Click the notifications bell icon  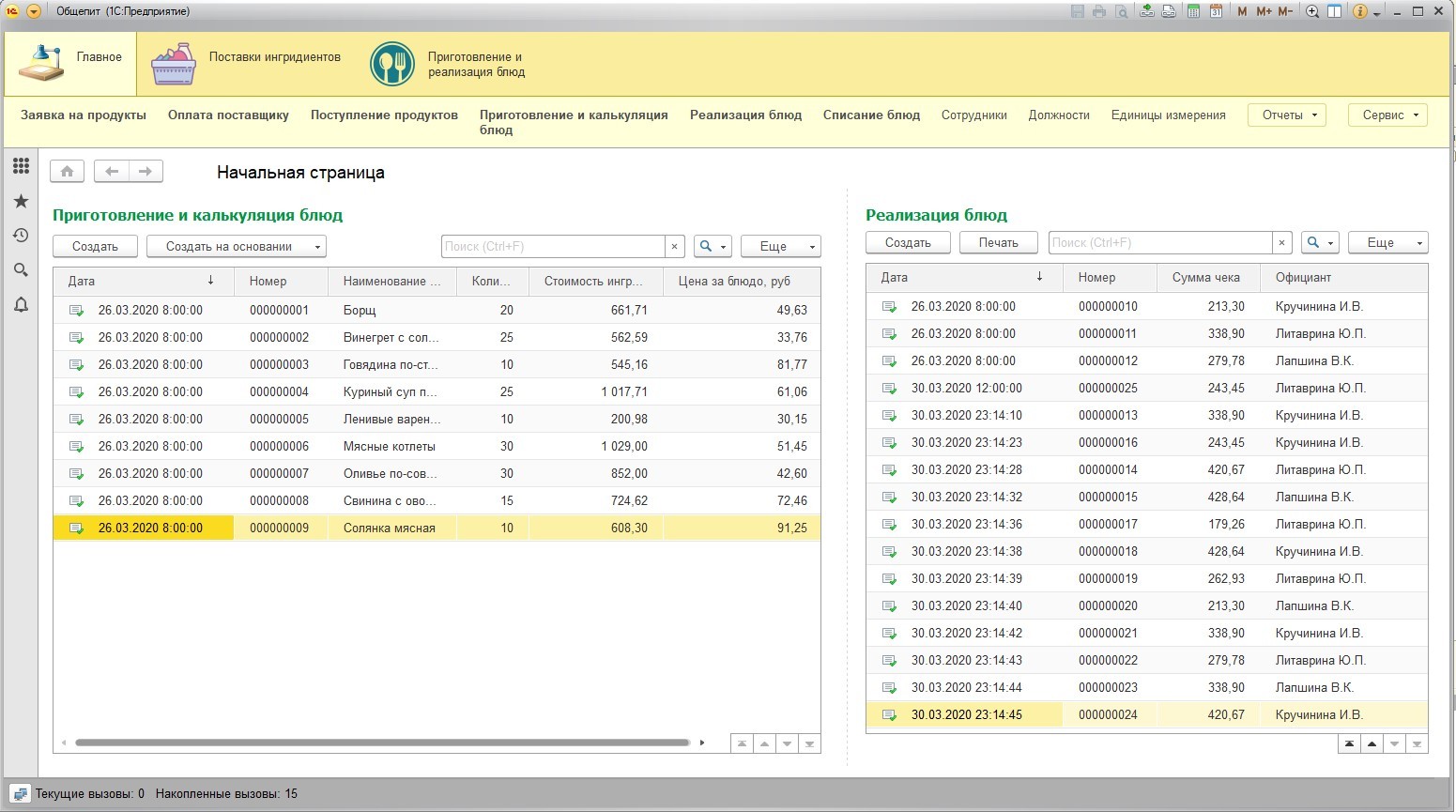click(x=21, y=304)
